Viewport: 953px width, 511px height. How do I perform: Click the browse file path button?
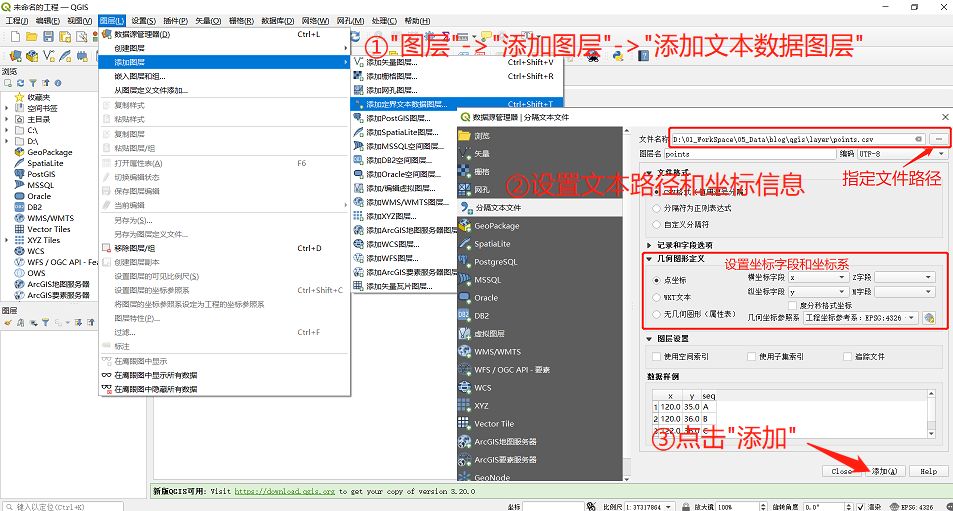[x=938, y=139]
